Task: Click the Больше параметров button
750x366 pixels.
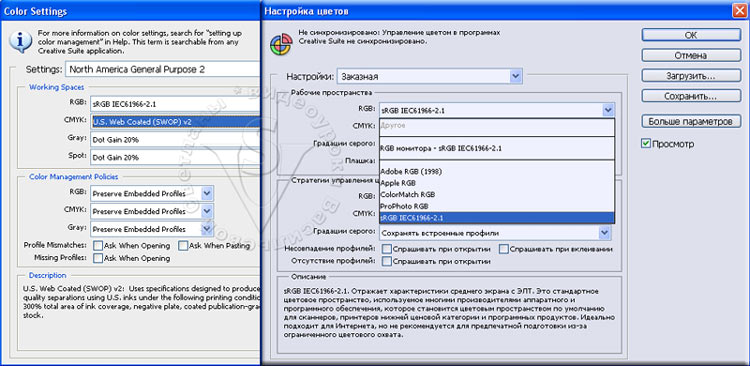Action: tap(691, 121)
